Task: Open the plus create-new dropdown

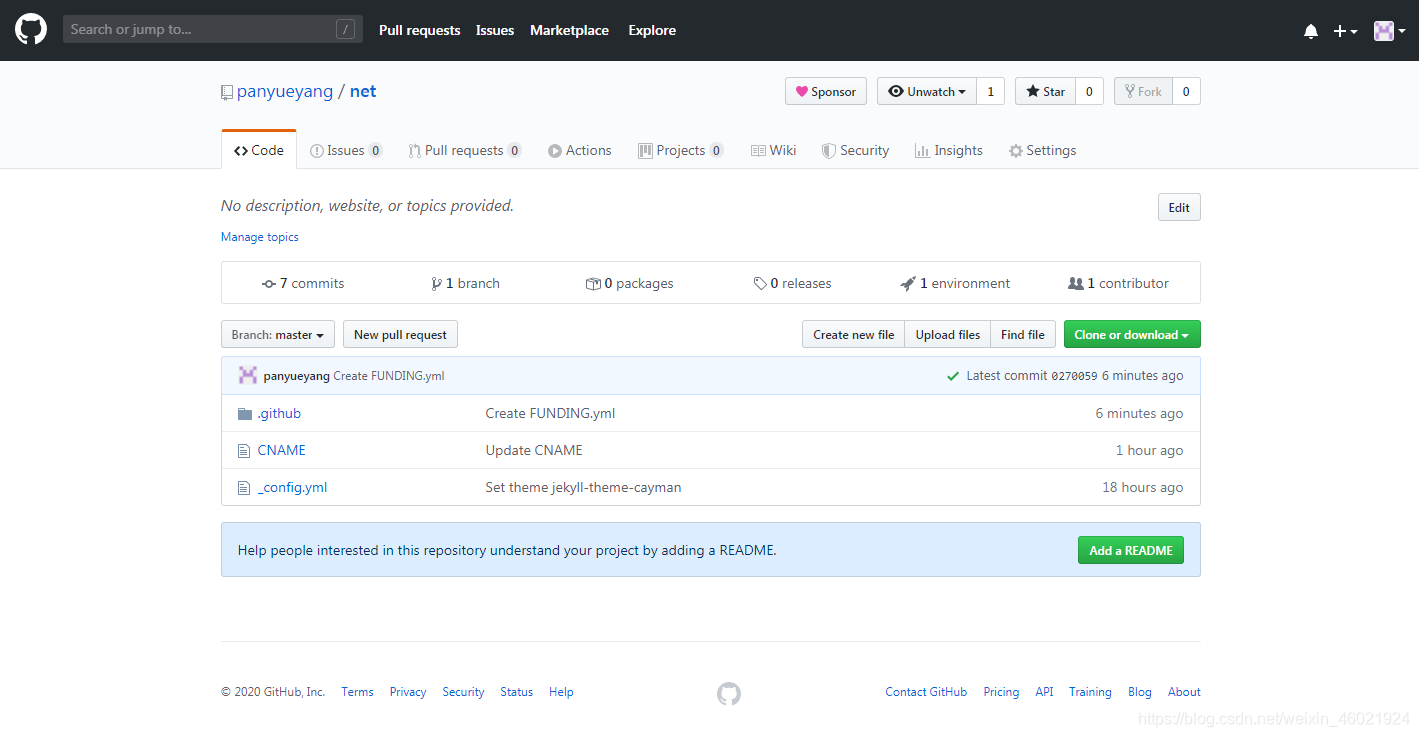Action: (1345, 31)
